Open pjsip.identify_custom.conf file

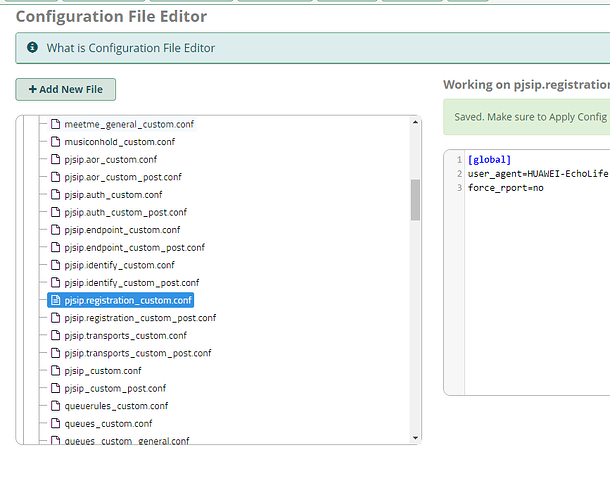119,265
